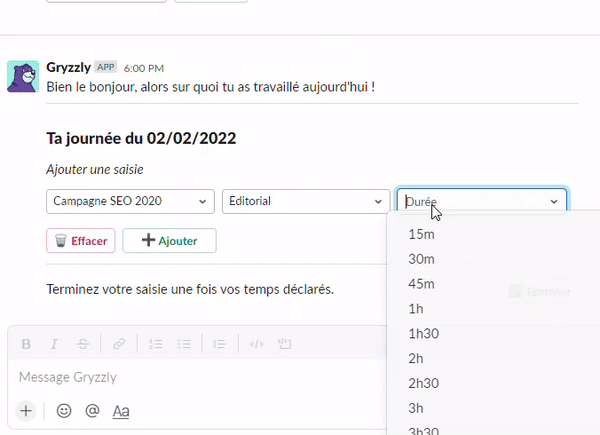The height and width of the screenshot is (435, 600).
Task: Open the plus attachments menu
Action: coord(26,411)
